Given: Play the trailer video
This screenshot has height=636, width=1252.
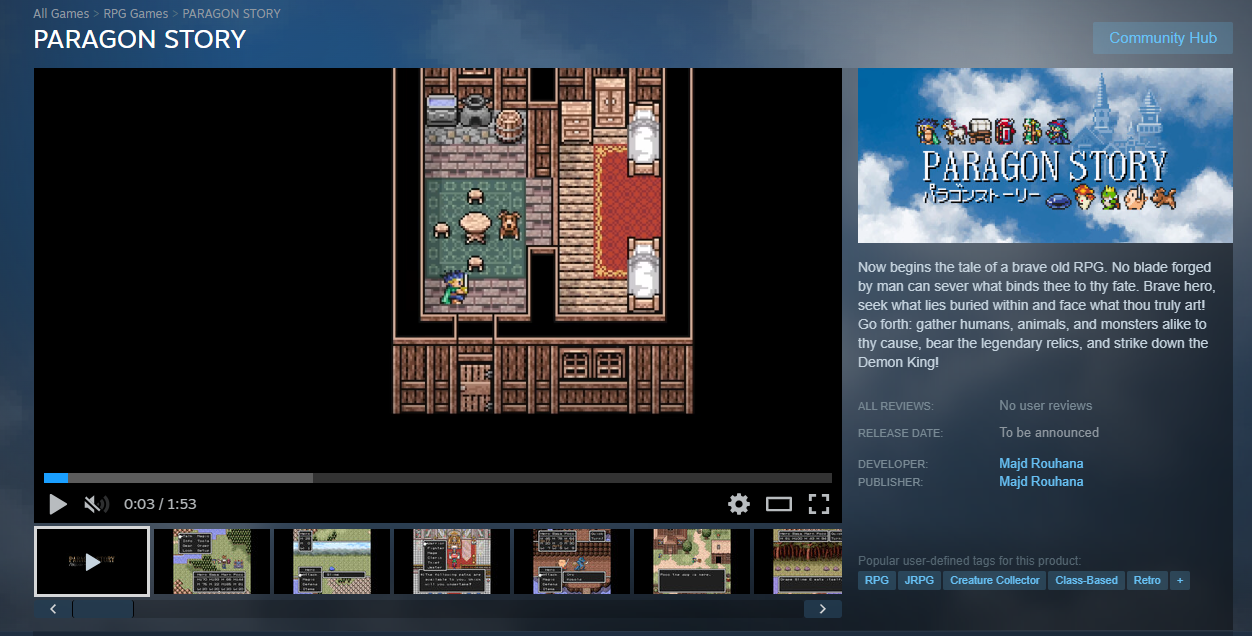Looking at the screenshot, I should click(58, 504).
